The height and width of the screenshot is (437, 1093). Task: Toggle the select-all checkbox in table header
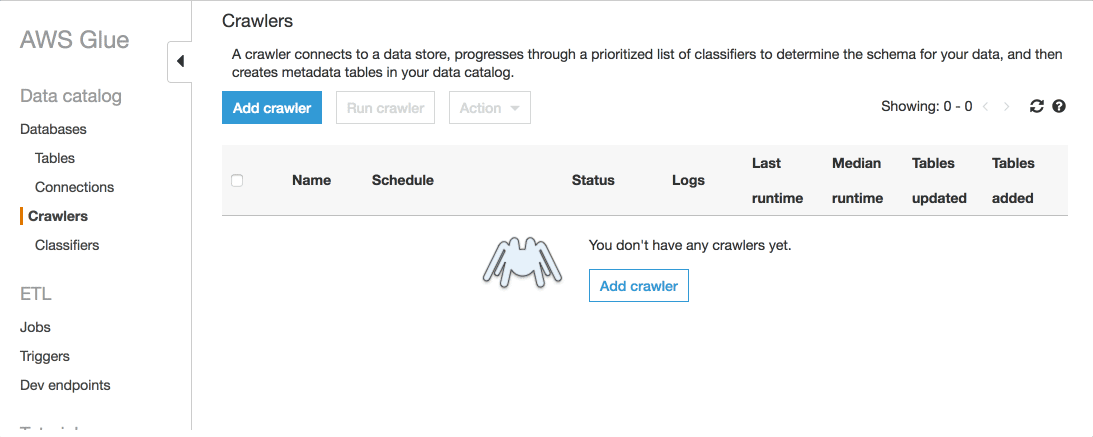237,180
